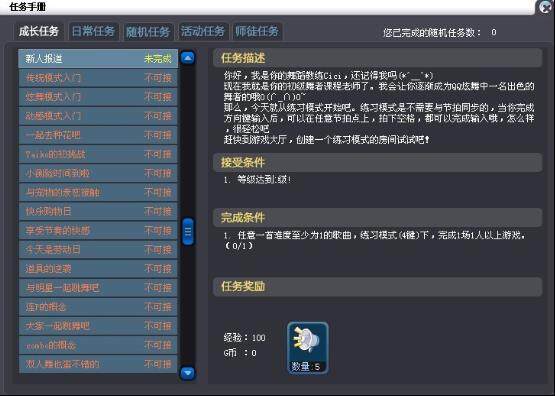Click the task list scrollbar thumb
555x396 pixels.
(188, 232)
